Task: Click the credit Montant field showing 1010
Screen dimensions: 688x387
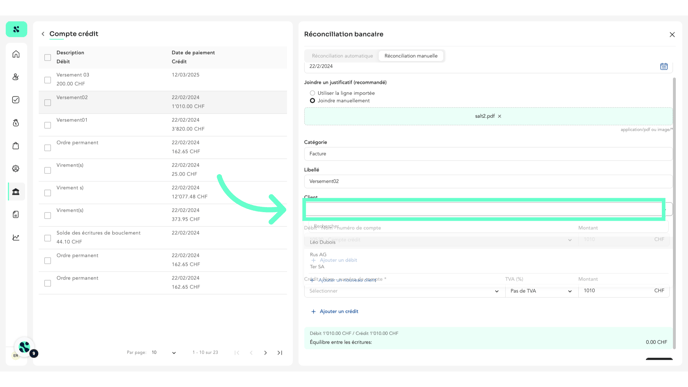Action: tap(623, 290)
